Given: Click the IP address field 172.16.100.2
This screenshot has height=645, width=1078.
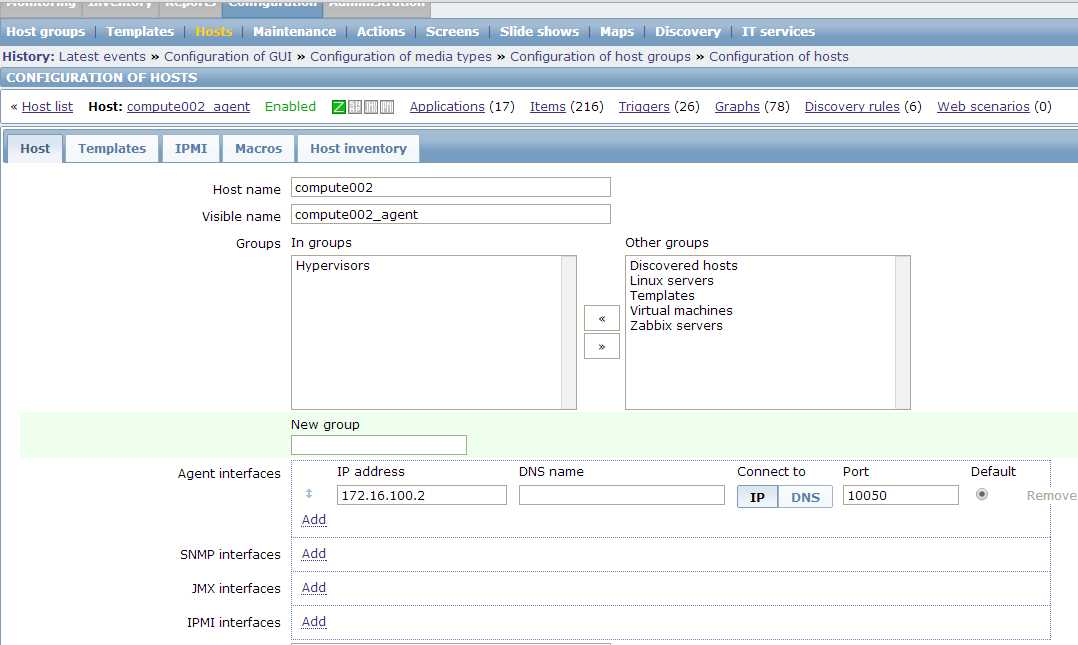Looking at the screenshot, I should coord(421,495).
